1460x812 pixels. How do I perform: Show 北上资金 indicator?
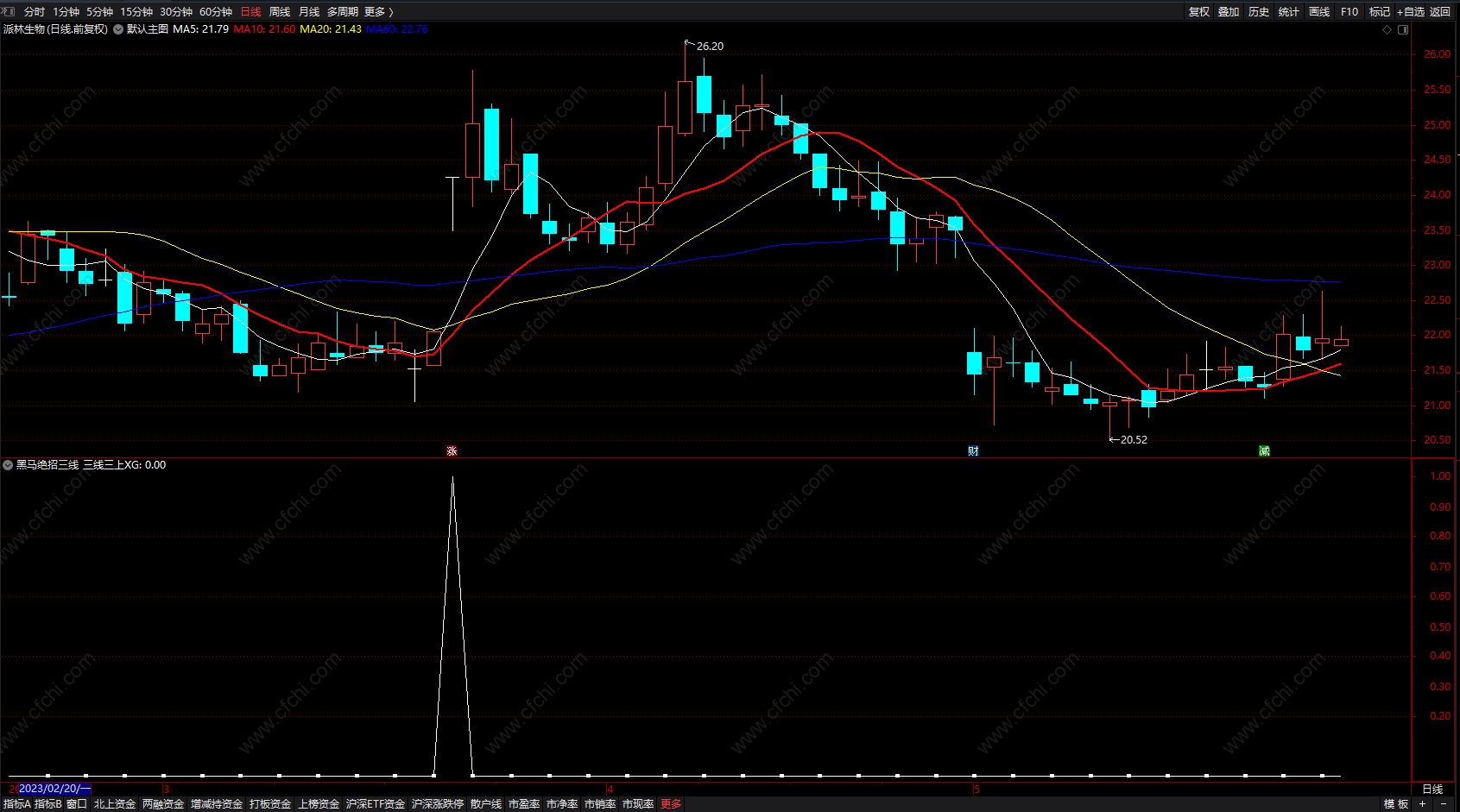coord(115,804)
